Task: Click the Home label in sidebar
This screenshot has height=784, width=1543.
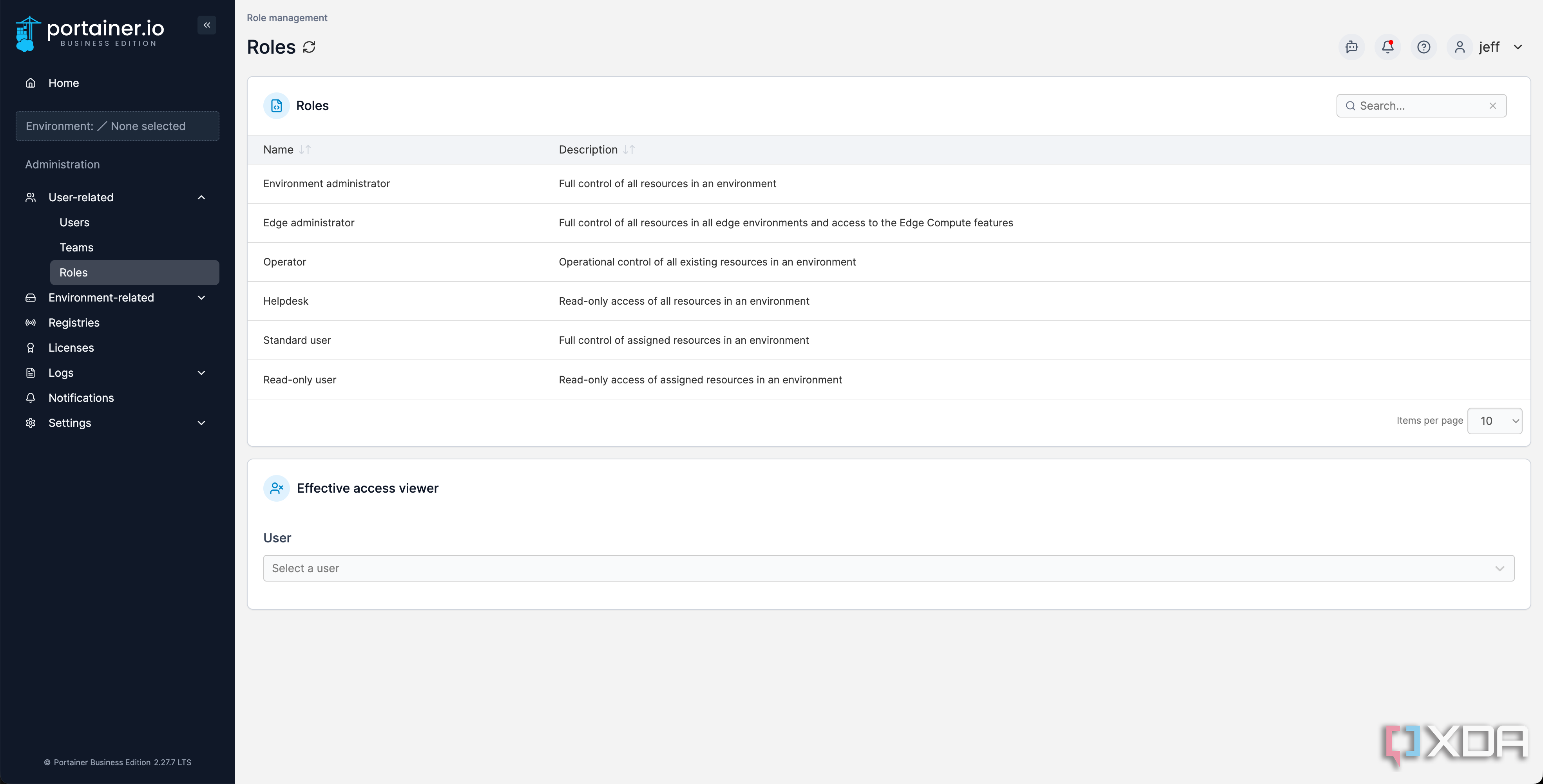Action: tap(63, 83)
